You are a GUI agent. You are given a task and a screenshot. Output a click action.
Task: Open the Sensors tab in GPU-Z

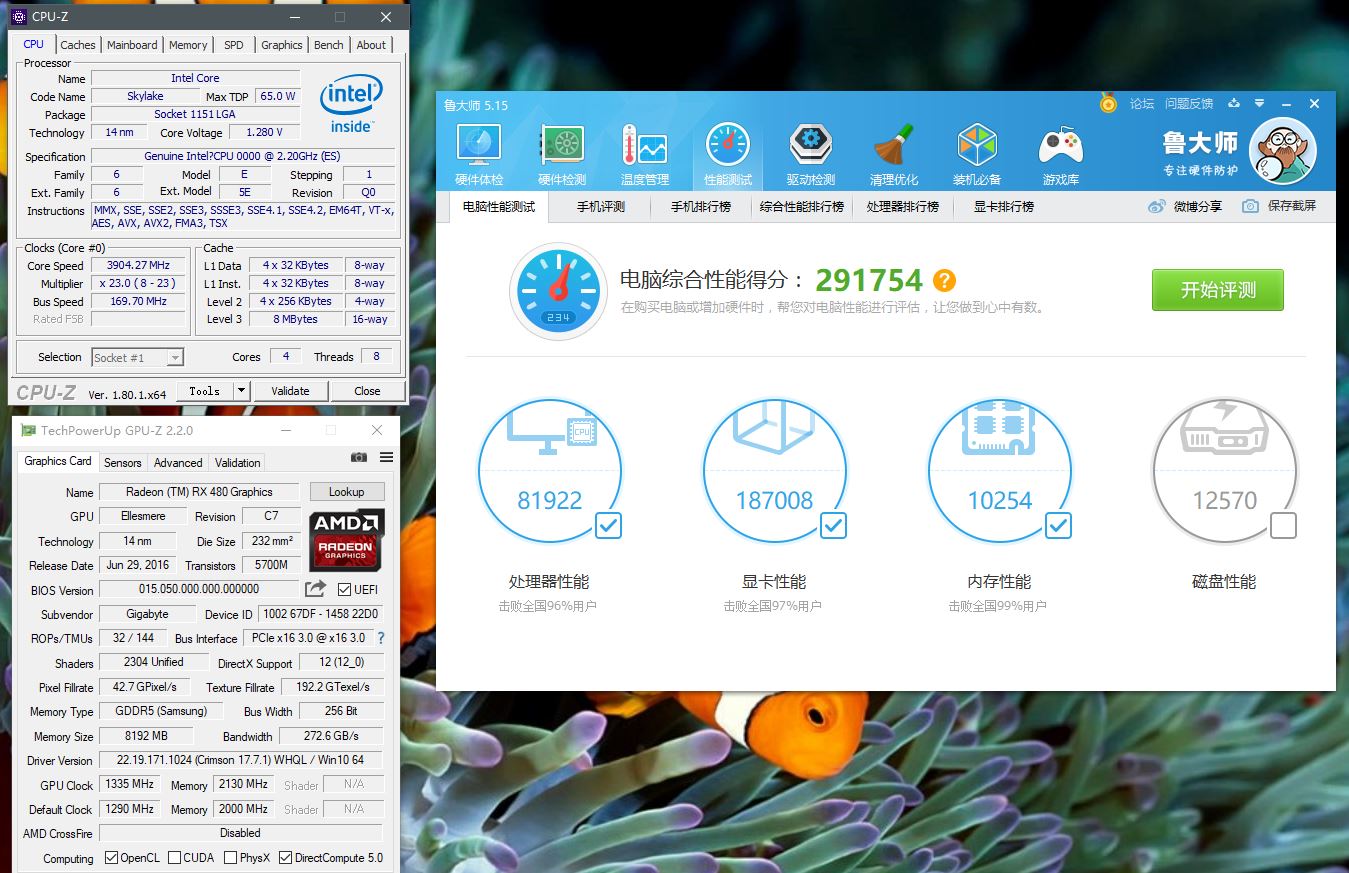pyautogui.click(x=123, y=462)
